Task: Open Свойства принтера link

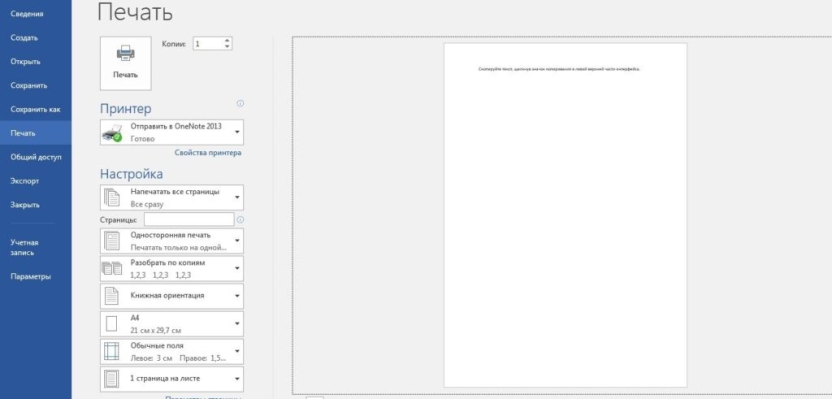Action: [x=208, y=153]
